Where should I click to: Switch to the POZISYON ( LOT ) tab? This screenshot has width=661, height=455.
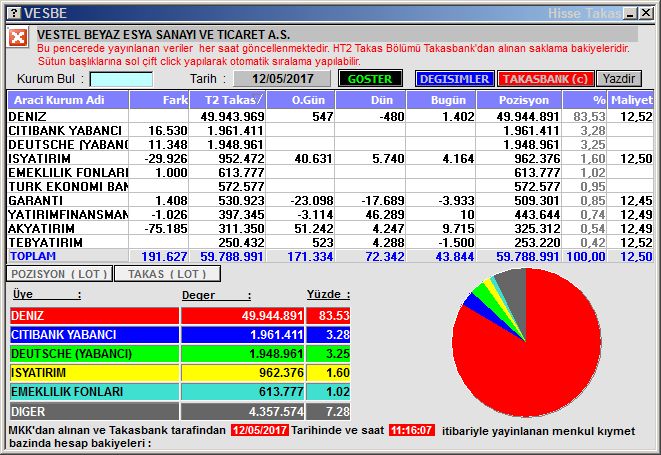[59, 274]
